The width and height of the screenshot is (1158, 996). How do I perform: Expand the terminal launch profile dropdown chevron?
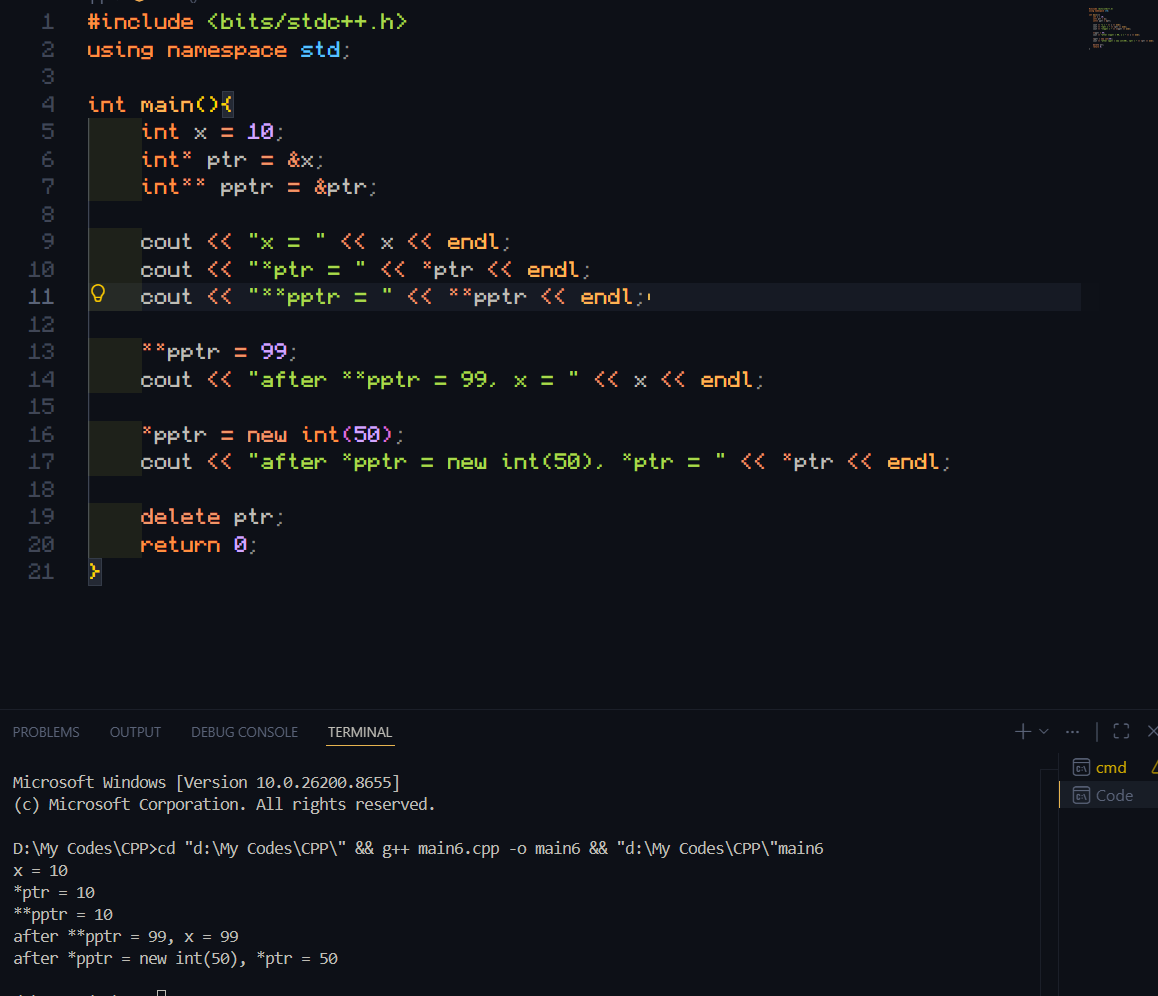point(1044,732)
